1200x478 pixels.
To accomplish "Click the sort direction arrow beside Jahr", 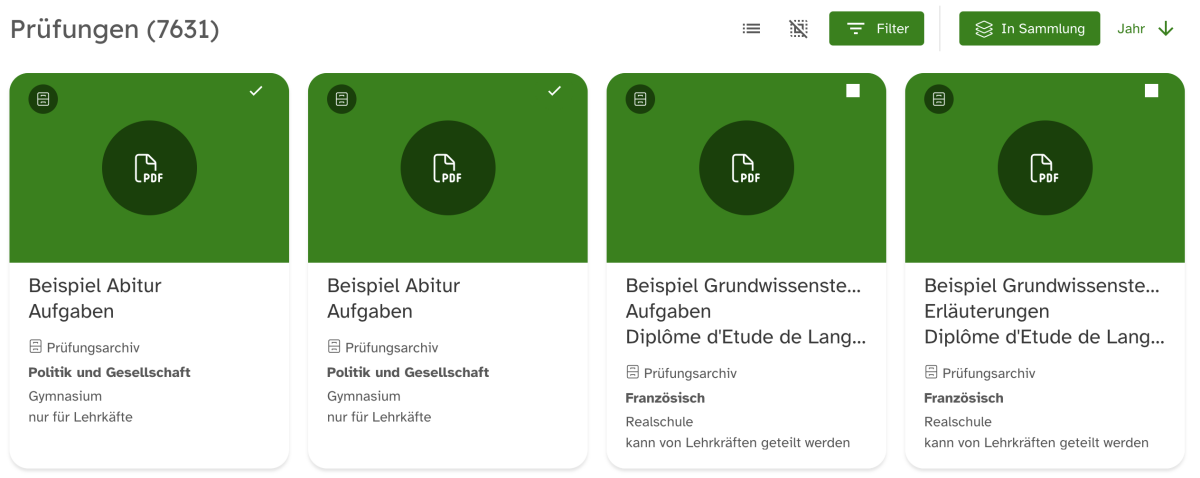I will (1165, 29).
